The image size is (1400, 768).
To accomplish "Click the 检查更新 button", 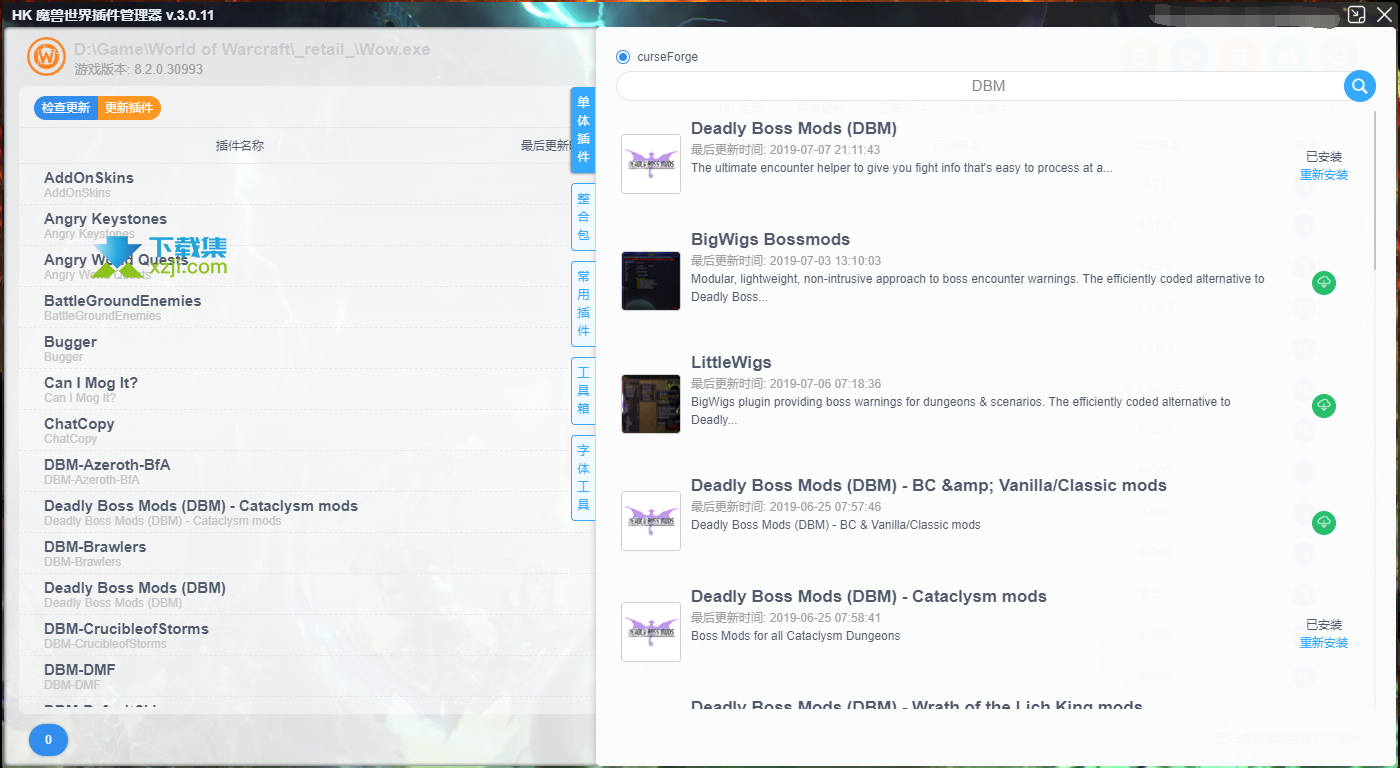I will click(66, 108).
